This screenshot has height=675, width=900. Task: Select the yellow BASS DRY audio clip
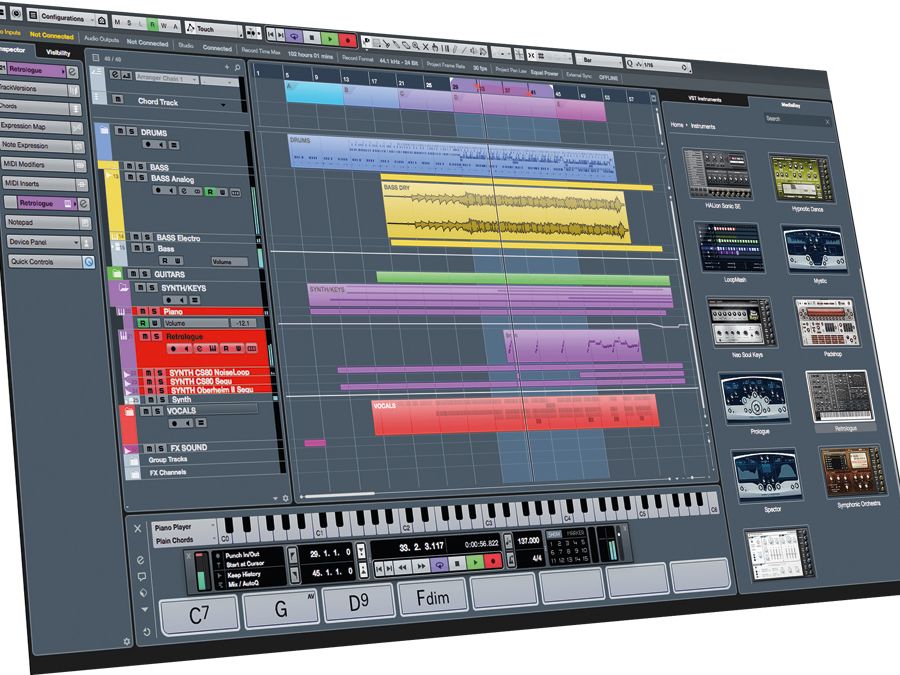[507, 214]
